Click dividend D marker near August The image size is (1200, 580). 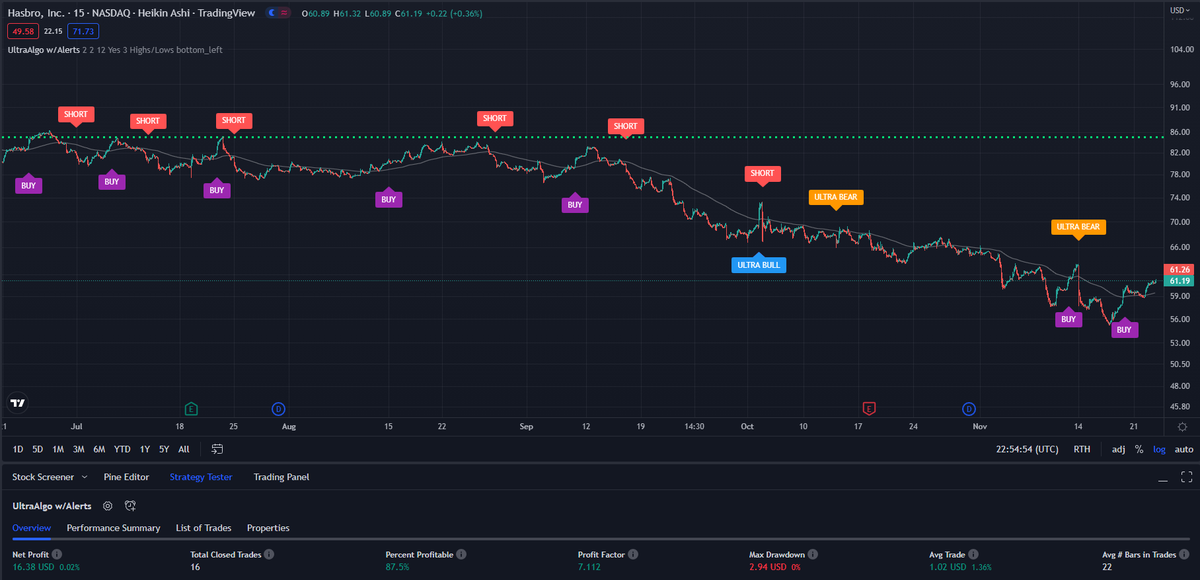tap(279, 408)
